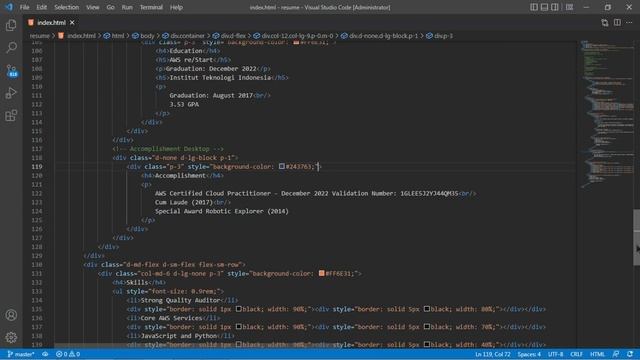Open the Manage gear icon
This screenshot has width=640, height=360.
click(11, 337)
